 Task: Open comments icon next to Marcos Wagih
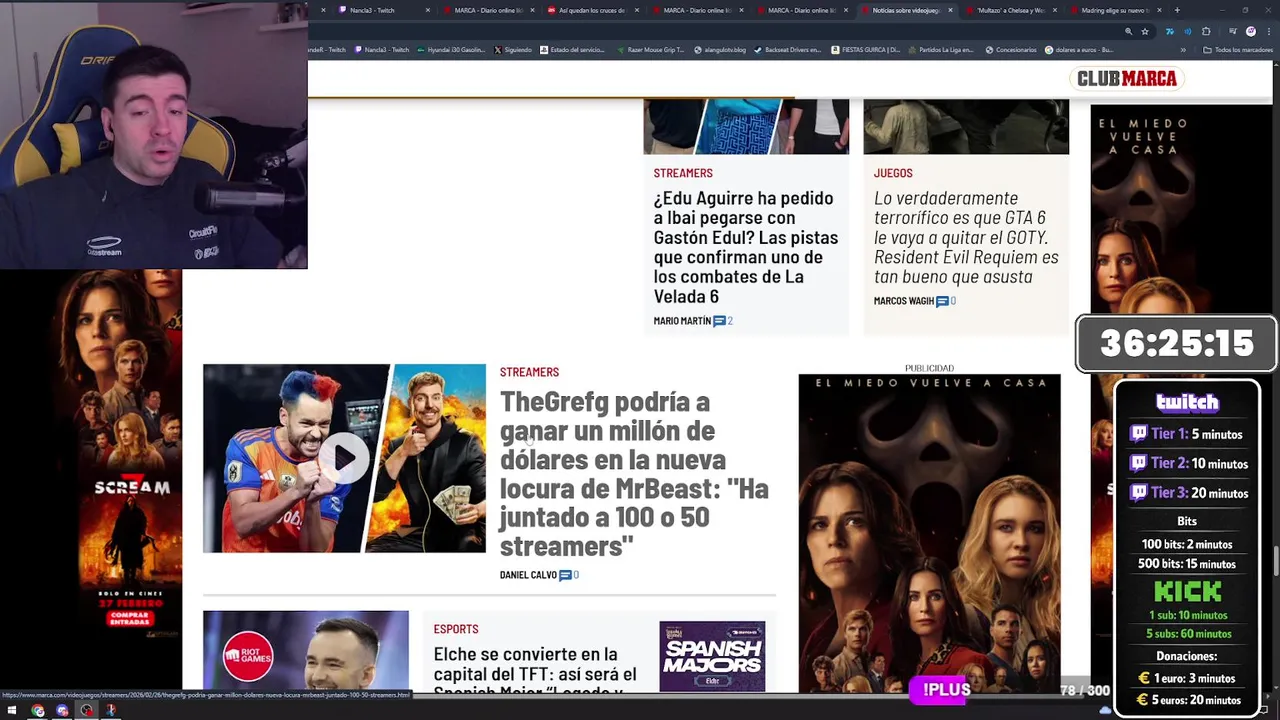942,301
